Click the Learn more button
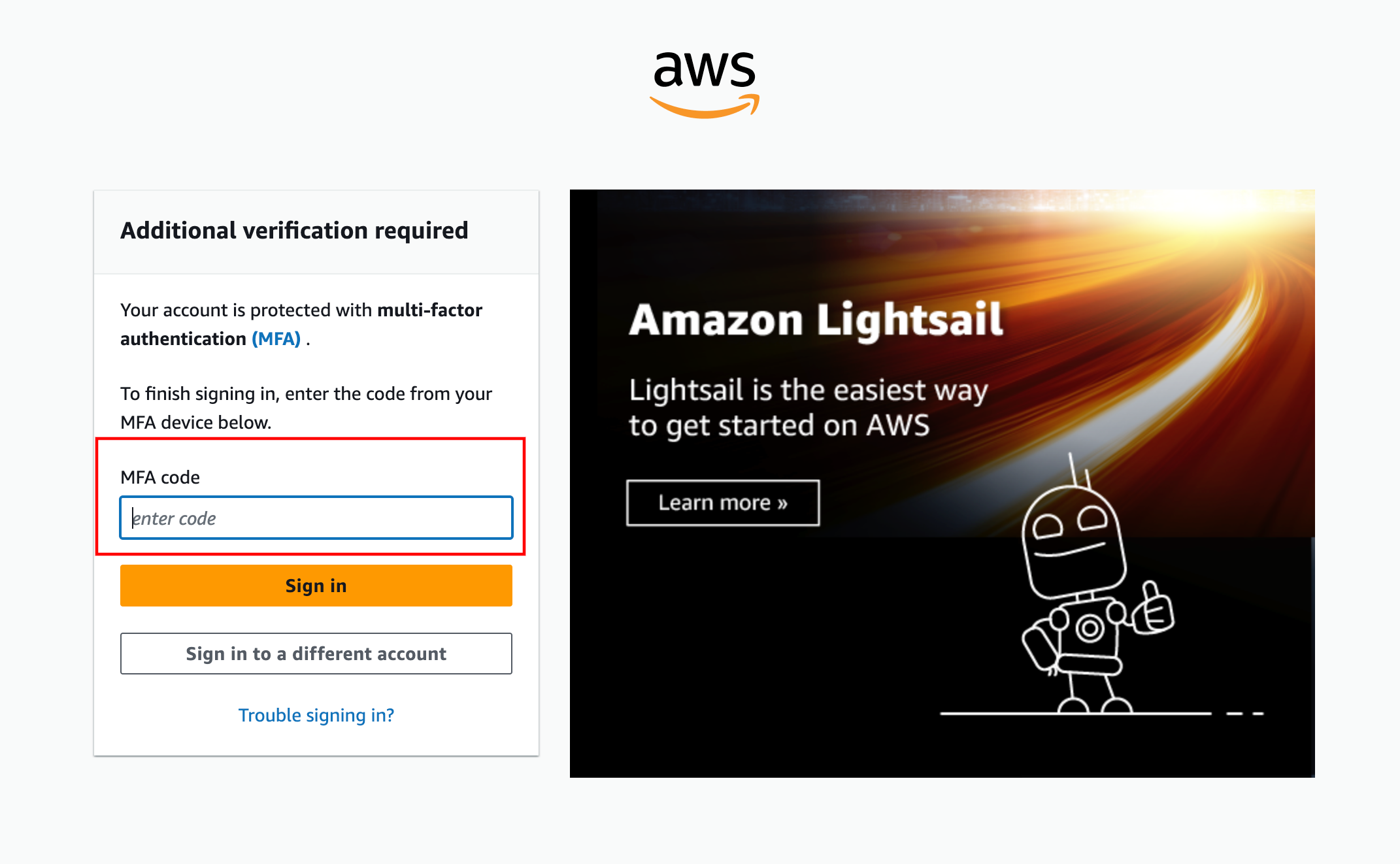This screenshot has width=1400, height=864. [x=722, y=503]
